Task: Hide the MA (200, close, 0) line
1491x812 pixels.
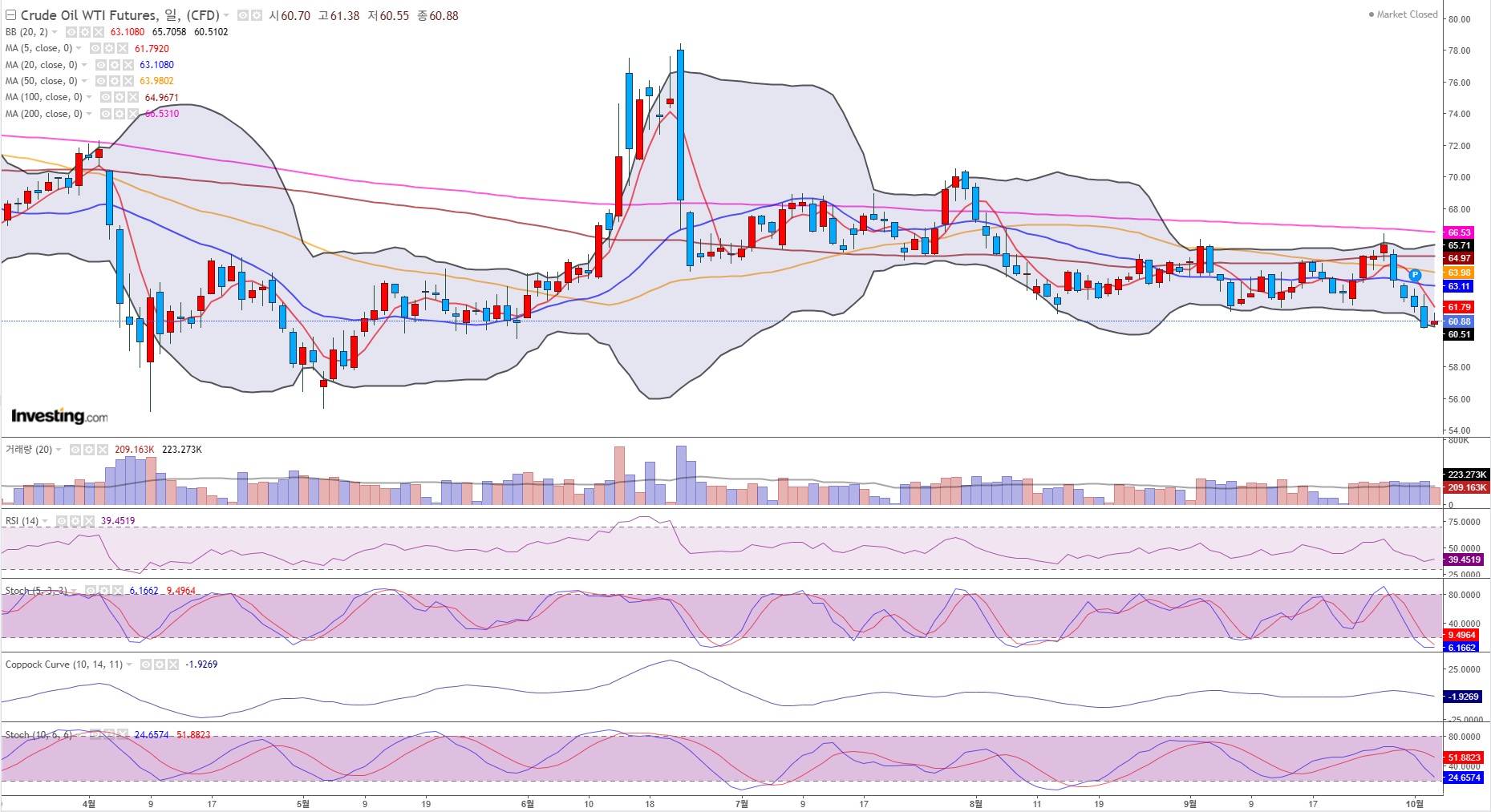Action: coord(107,114)
